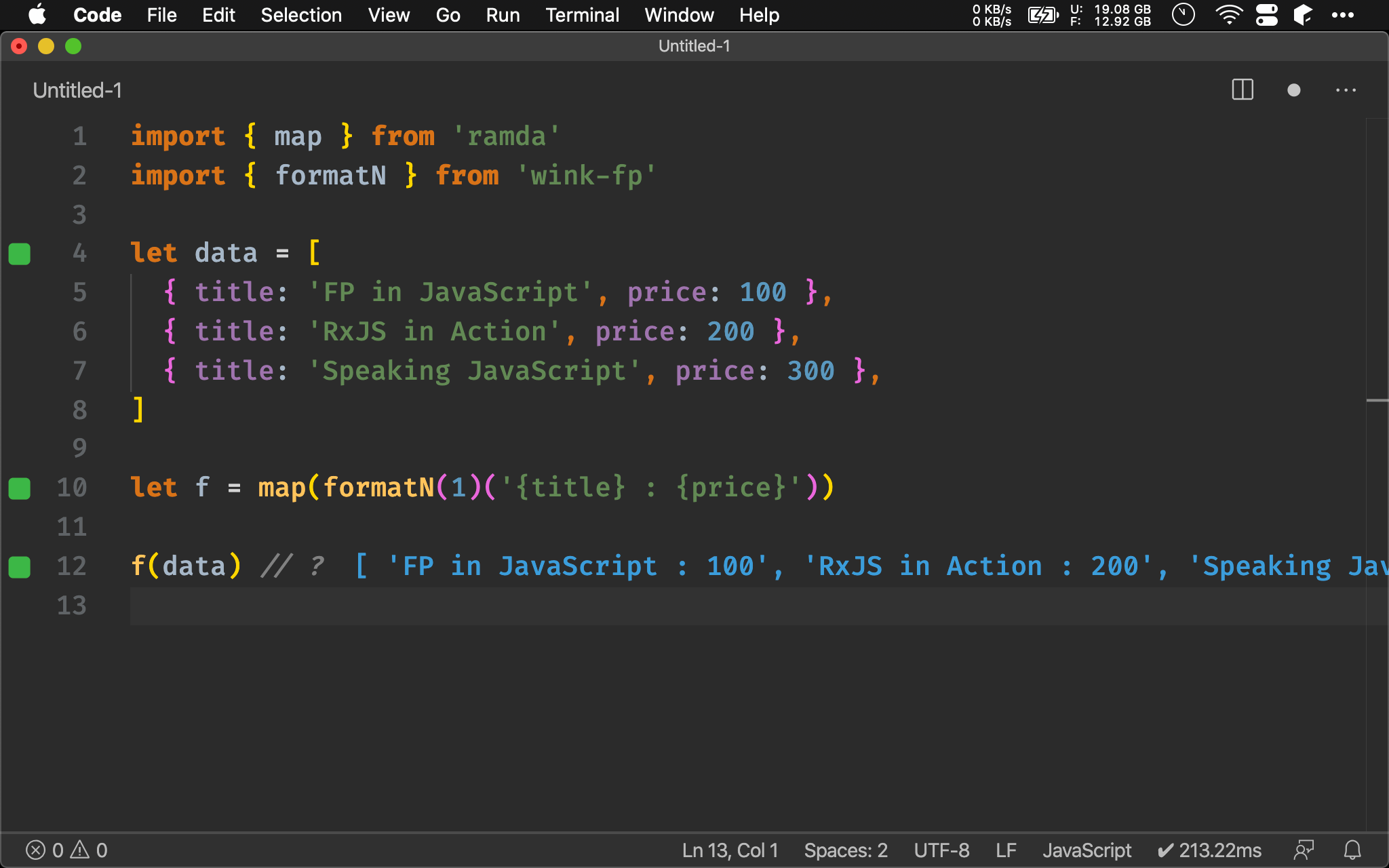Image resolution: width=1389 pixels, height=868 pixels.
Task: Click the price value 100
Action: click(x=762, y=292)
